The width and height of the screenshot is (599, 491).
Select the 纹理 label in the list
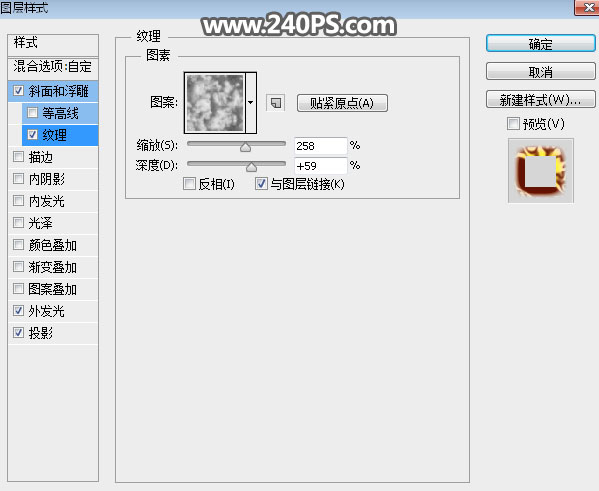(x=54, y=135)
